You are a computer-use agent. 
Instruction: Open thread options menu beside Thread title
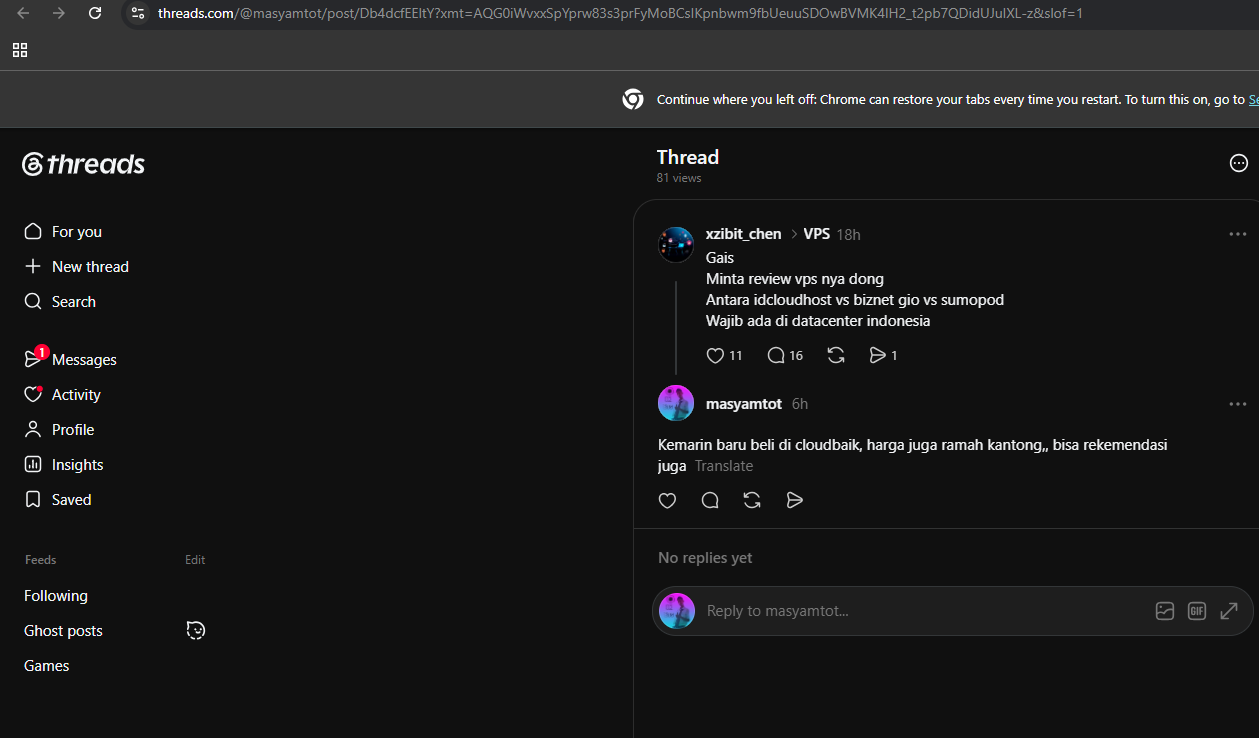[1238, 163]
